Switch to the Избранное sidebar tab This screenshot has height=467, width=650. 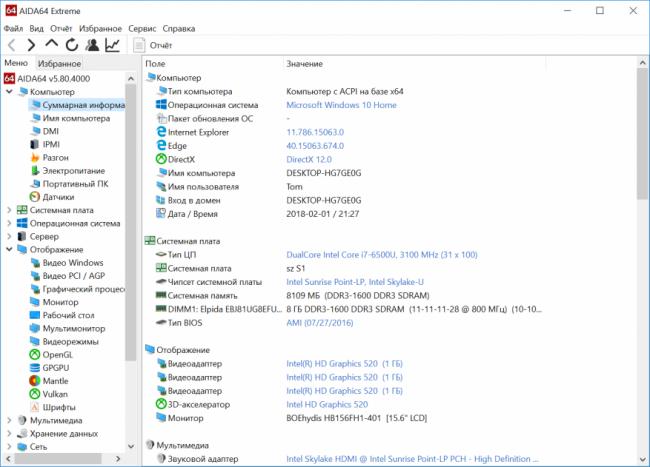pyautogui.click(x=59, y=63)
